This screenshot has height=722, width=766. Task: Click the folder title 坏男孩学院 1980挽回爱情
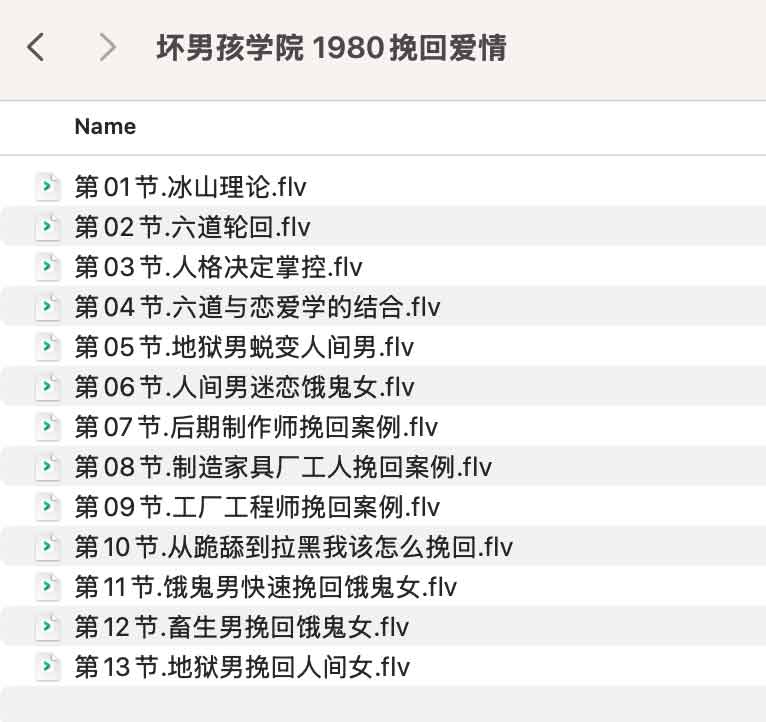tap(331, 47)
